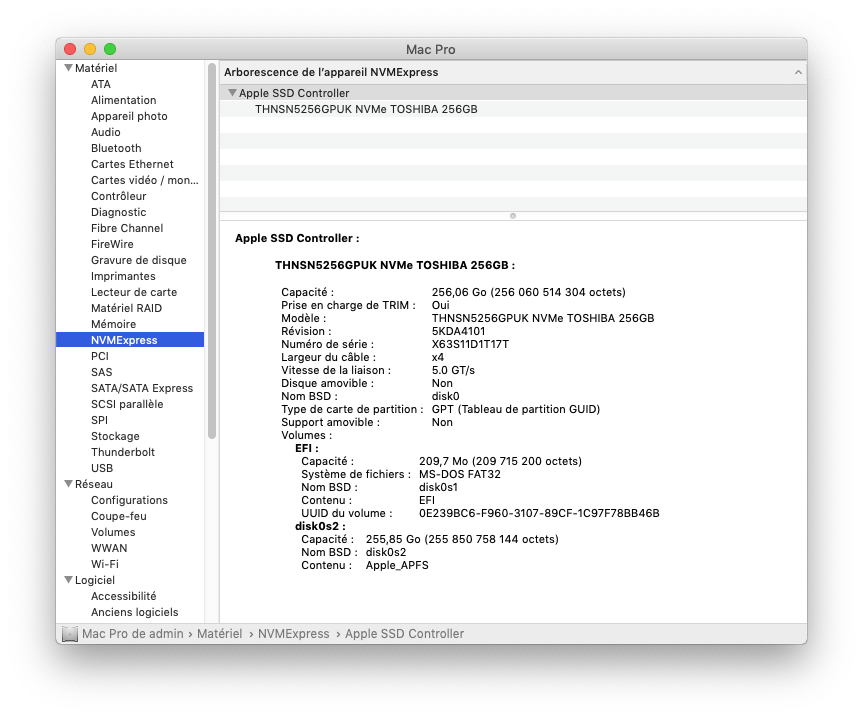Open Bluetooth hardware info
863x718 pixels.
click(116, 148)
